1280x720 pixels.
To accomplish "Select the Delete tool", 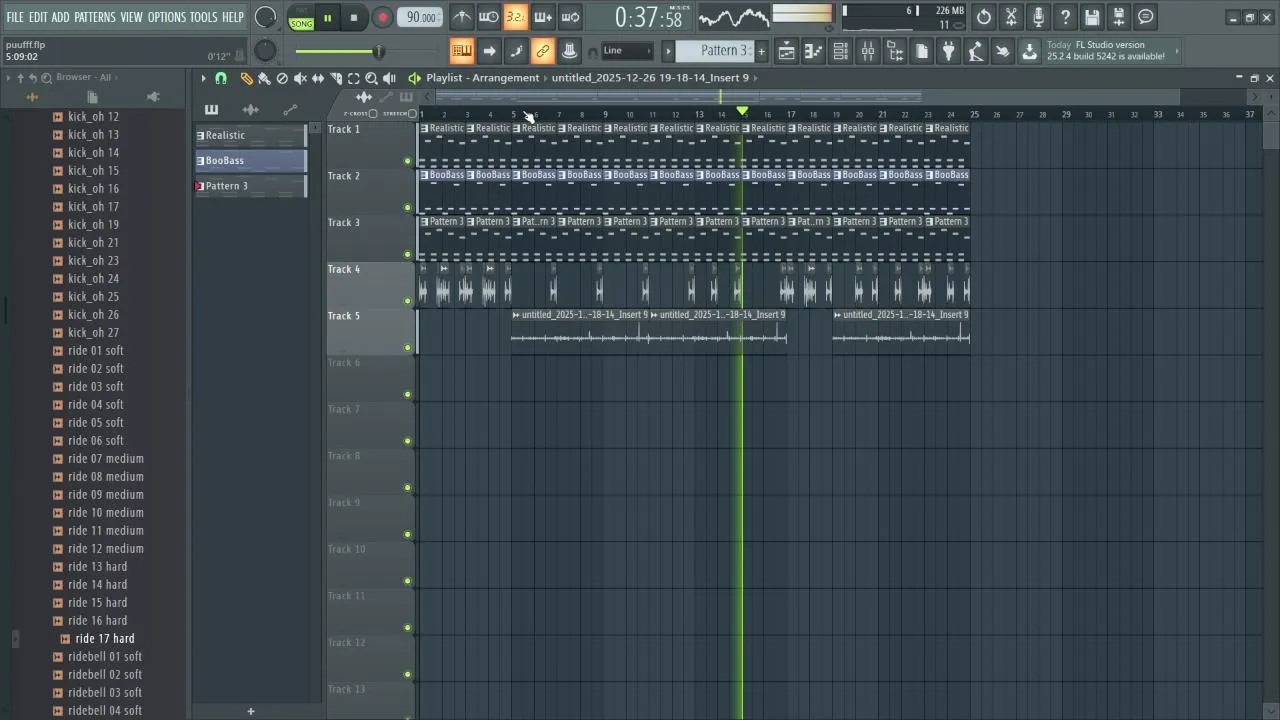I will click(282, 78).
